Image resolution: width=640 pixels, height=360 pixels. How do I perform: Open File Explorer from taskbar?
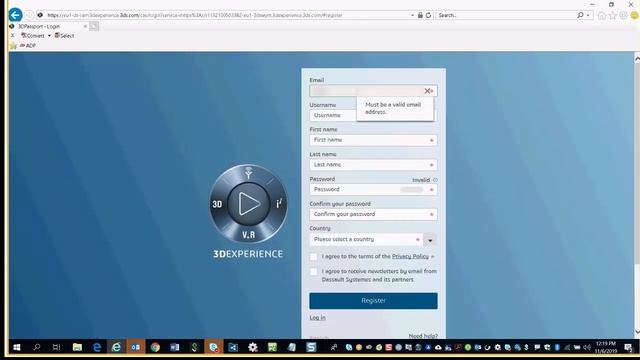(x=77, y=347)
